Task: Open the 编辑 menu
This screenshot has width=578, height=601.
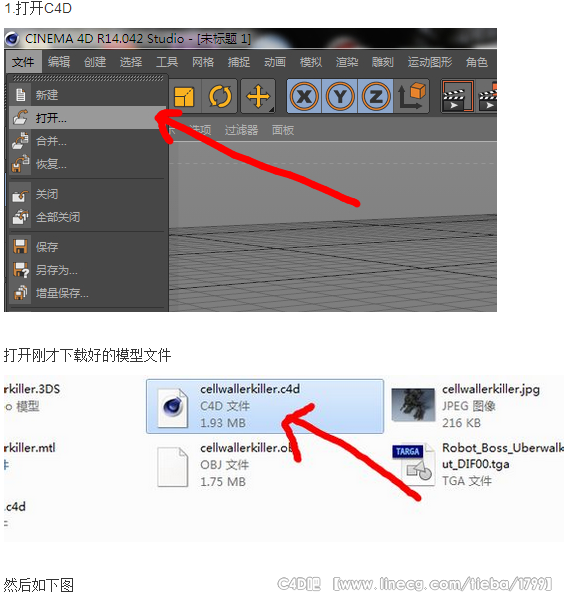Action: pos(59,62)
